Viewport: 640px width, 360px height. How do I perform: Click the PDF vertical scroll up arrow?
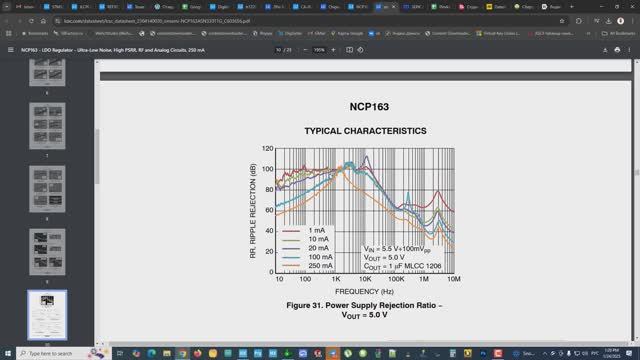click(636, 62)
